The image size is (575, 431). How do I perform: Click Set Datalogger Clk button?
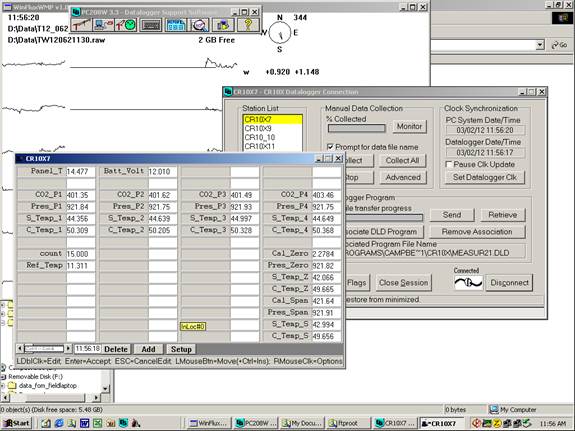(484, 178)
